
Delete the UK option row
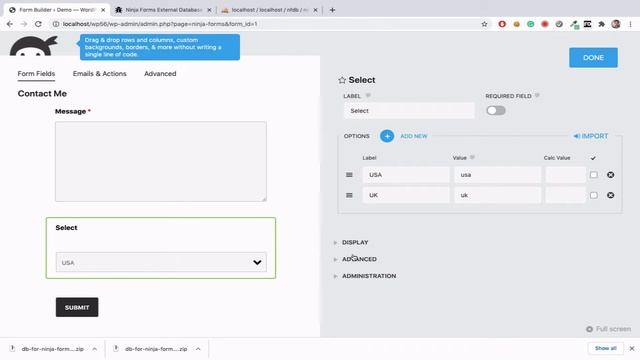[x=610, y=195]
